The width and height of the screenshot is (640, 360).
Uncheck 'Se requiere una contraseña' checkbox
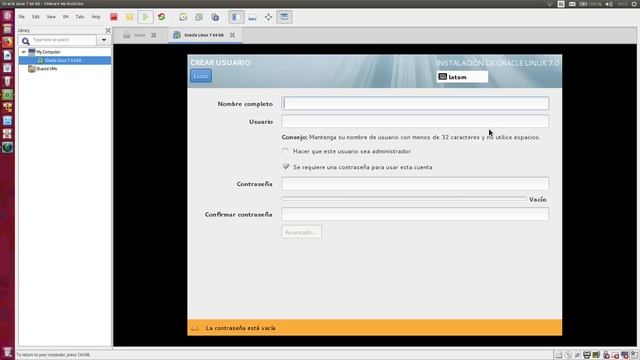(286, 167)
